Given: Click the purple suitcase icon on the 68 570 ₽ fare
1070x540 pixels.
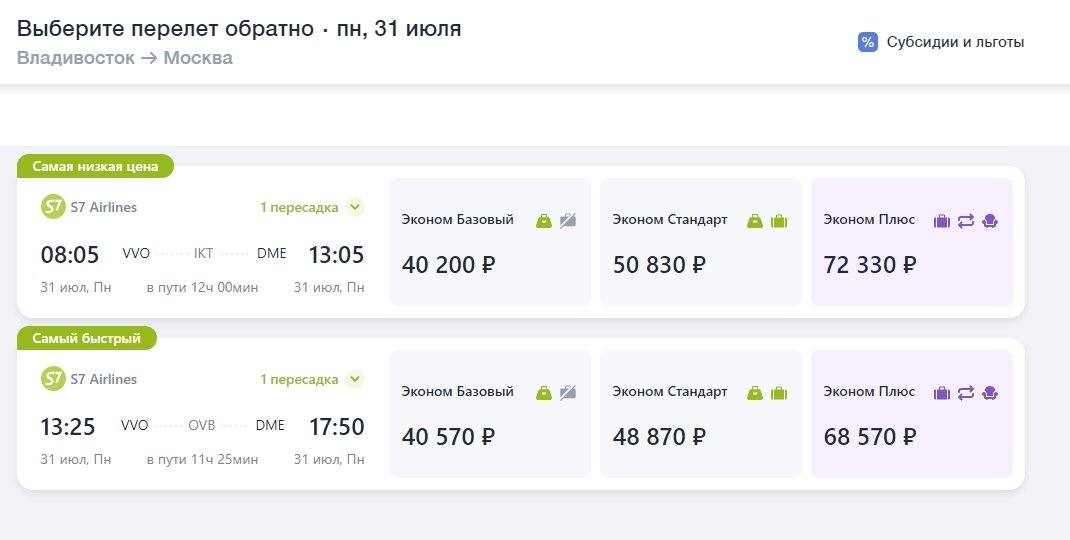Looking at the screenshot, I should (x=941, y=392).
